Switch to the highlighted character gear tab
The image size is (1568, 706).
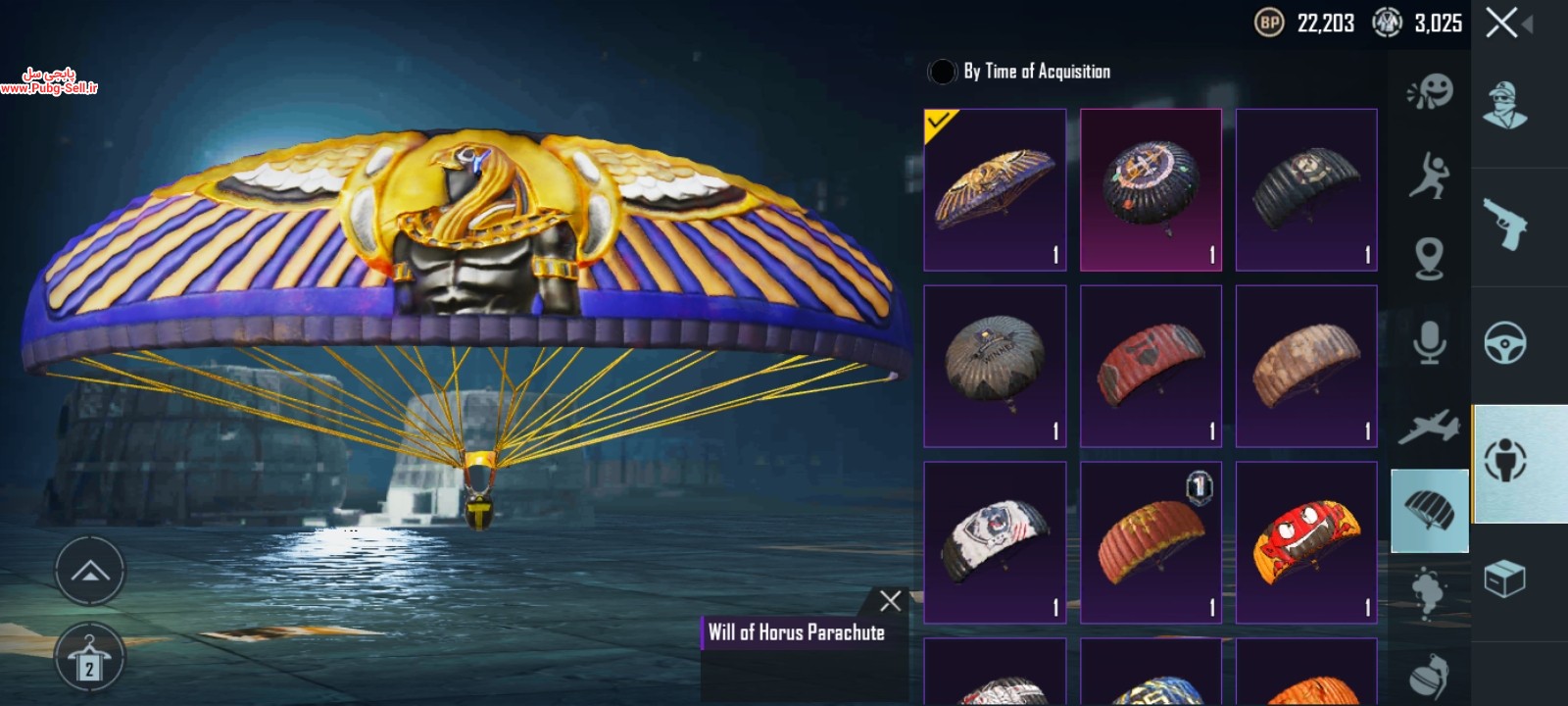(x=1519, y=463)
